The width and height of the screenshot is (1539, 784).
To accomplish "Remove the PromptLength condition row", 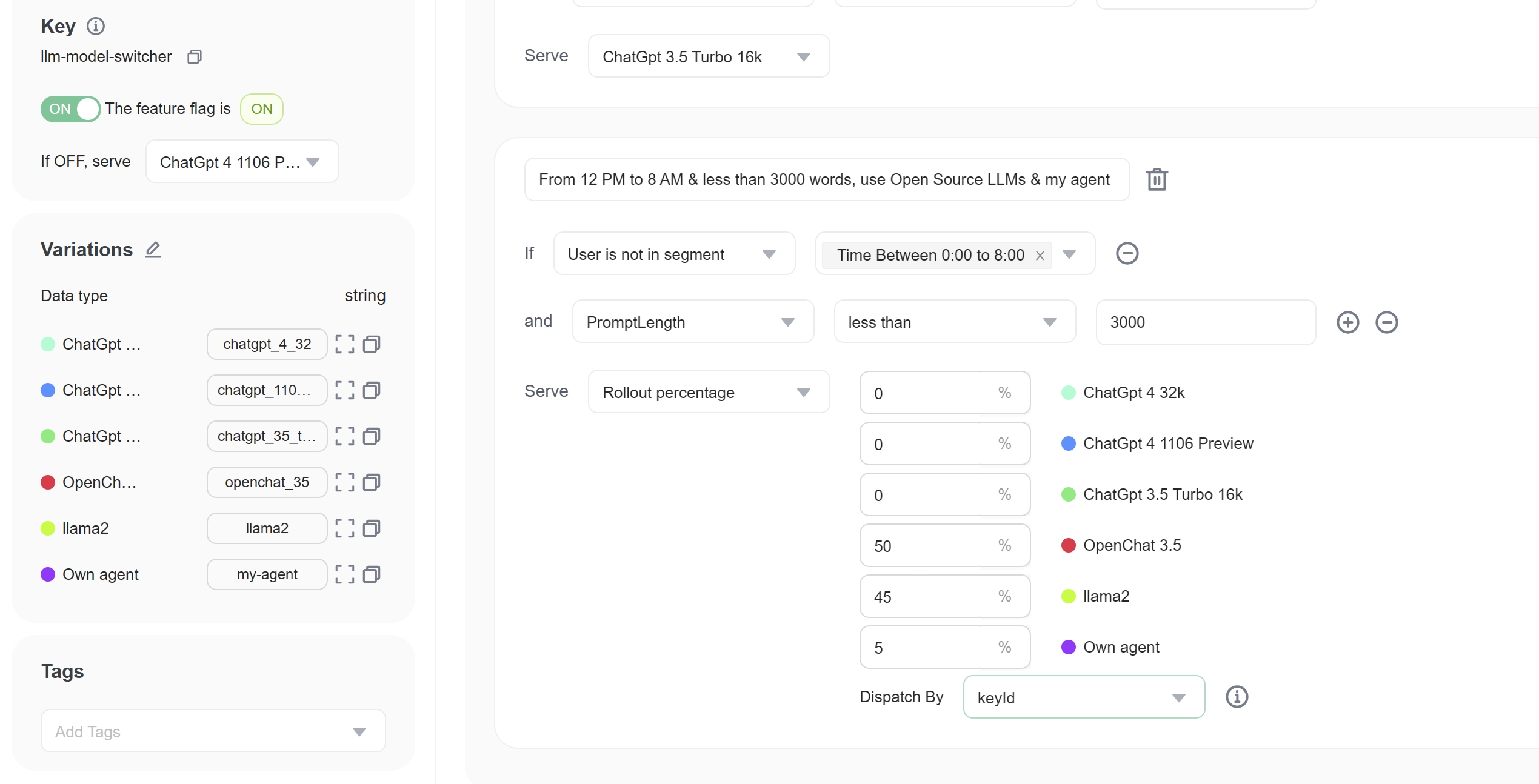I will tap(1387, 322).
